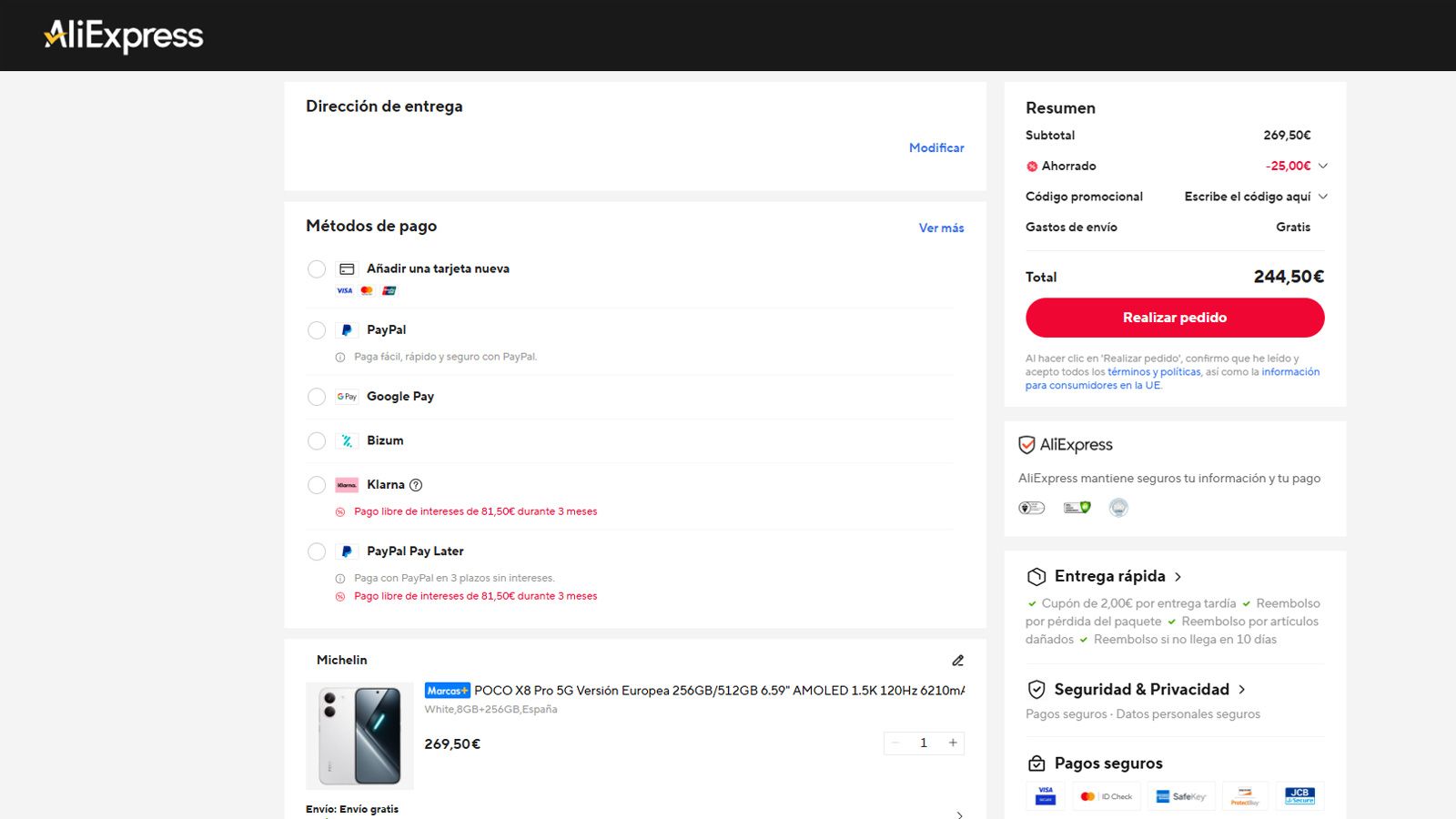Click Realizar pedido button
The image size is (1456, 819).
[x=1175, y=318]
